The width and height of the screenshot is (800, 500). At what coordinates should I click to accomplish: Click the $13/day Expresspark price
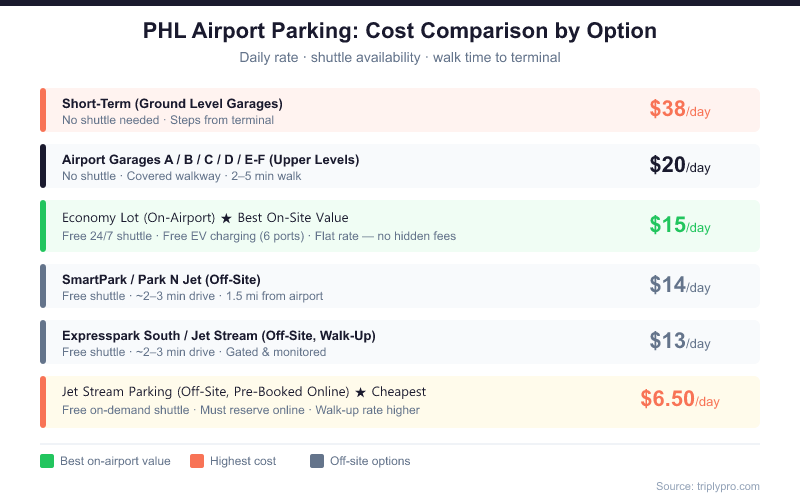pyautogui.click(x=680, y=342)
